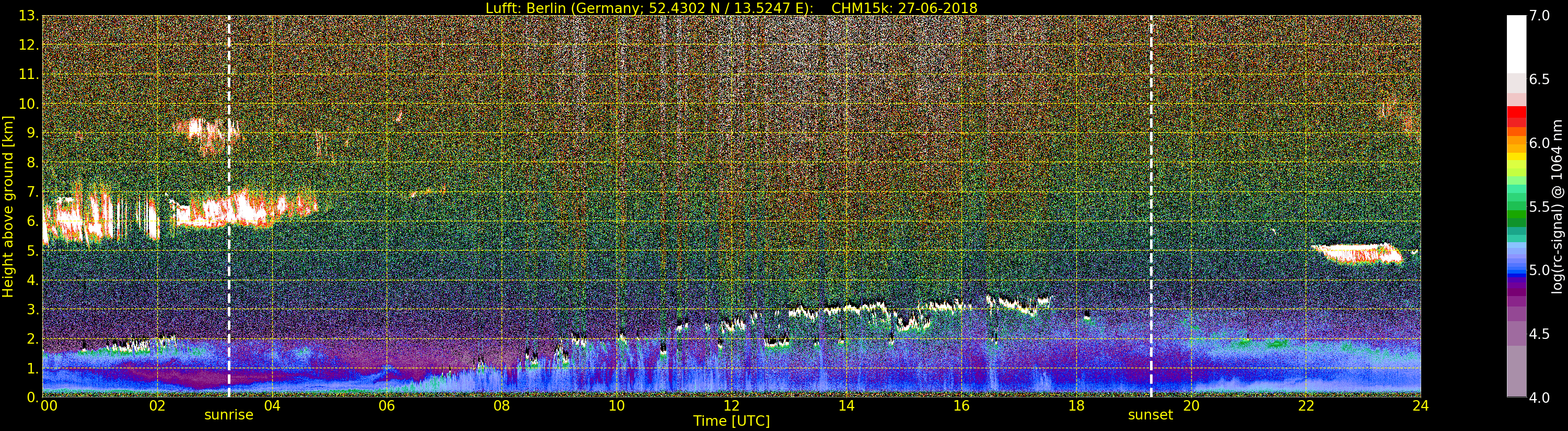The height and width of the screenshot is (431, 1568).
Task: Click the 'Time [UTC]' axis label
Action: pyautogui.click(x=731, y=421)
